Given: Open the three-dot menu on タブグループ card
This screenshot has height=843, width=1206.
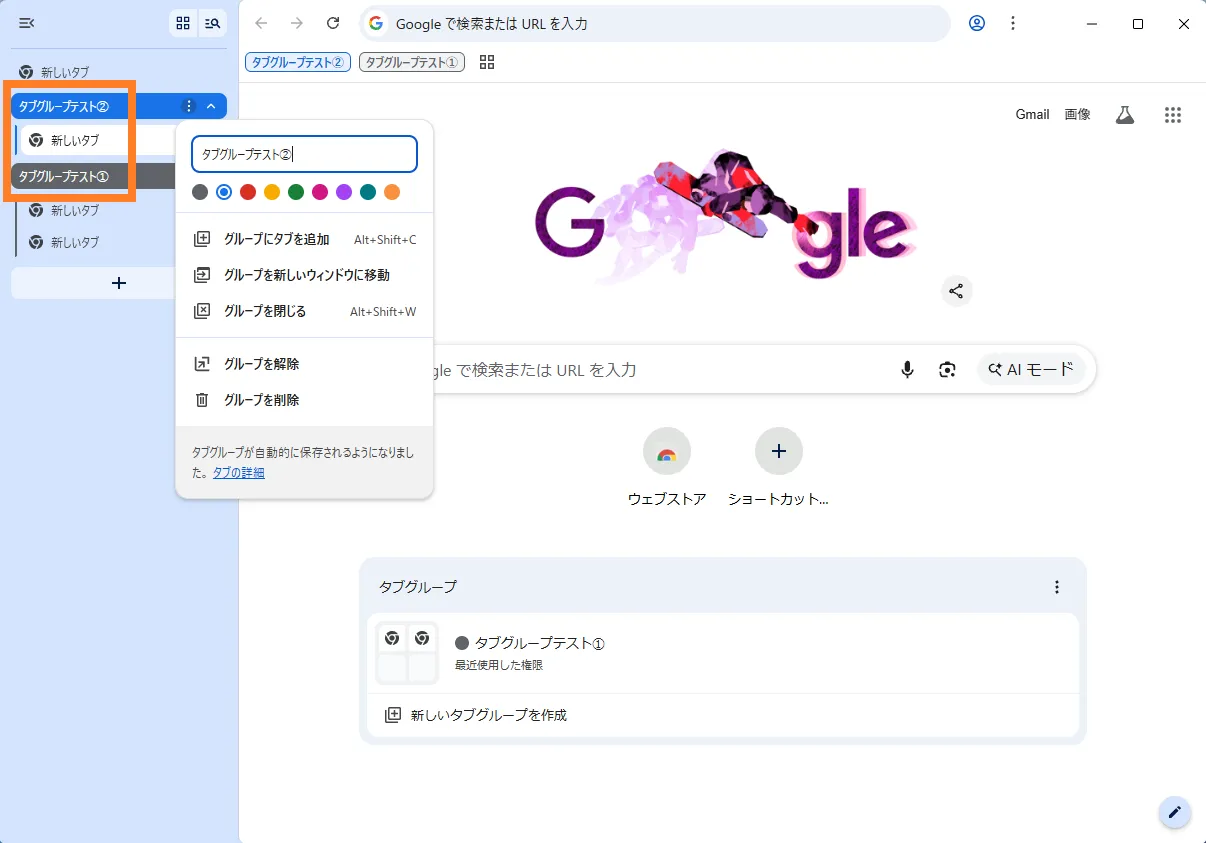Looking at the screenshot, I should 1057,587.
